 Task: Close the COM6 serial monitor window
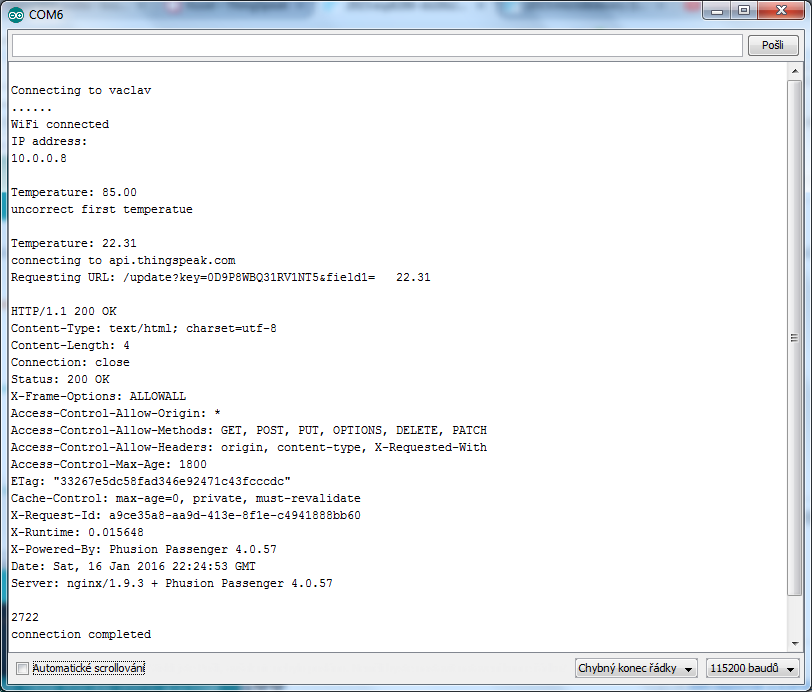point(781,11)
